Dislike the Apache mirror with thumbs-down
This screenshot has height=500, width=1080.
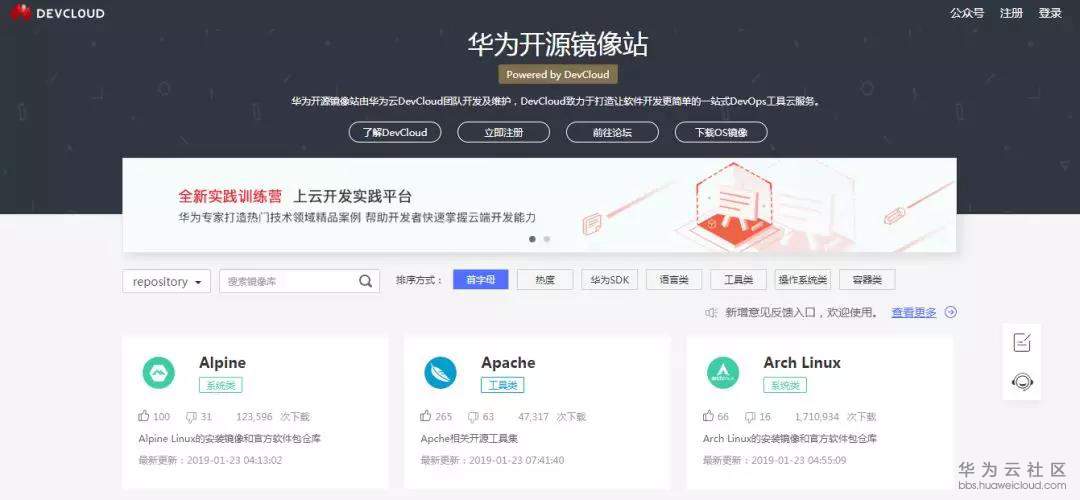coord(473,417)
